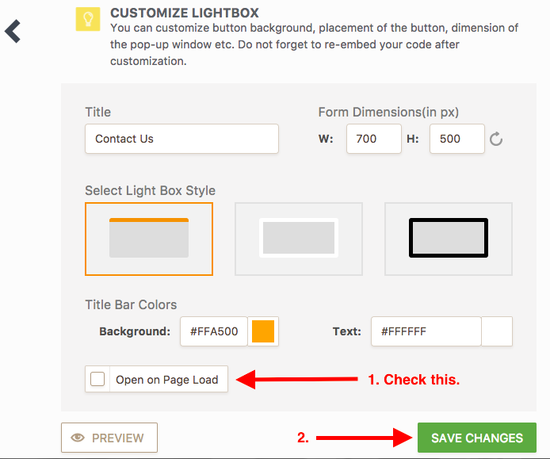Click the Title field containing Contact Us
Viewport: 550px width, 459px height.
pyautogui.click(x=182, y=139)
